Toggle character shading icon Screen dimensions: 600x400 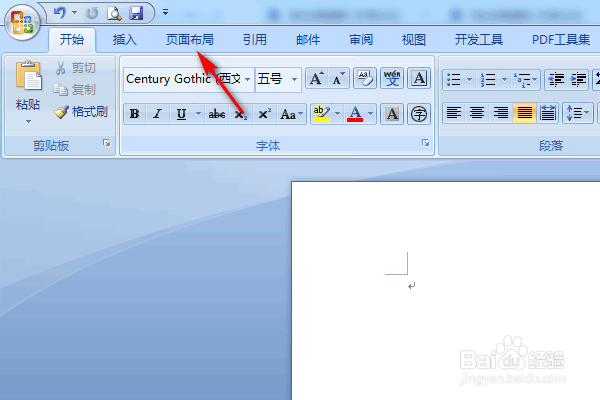pyautogui.click(x=392, y=114)
